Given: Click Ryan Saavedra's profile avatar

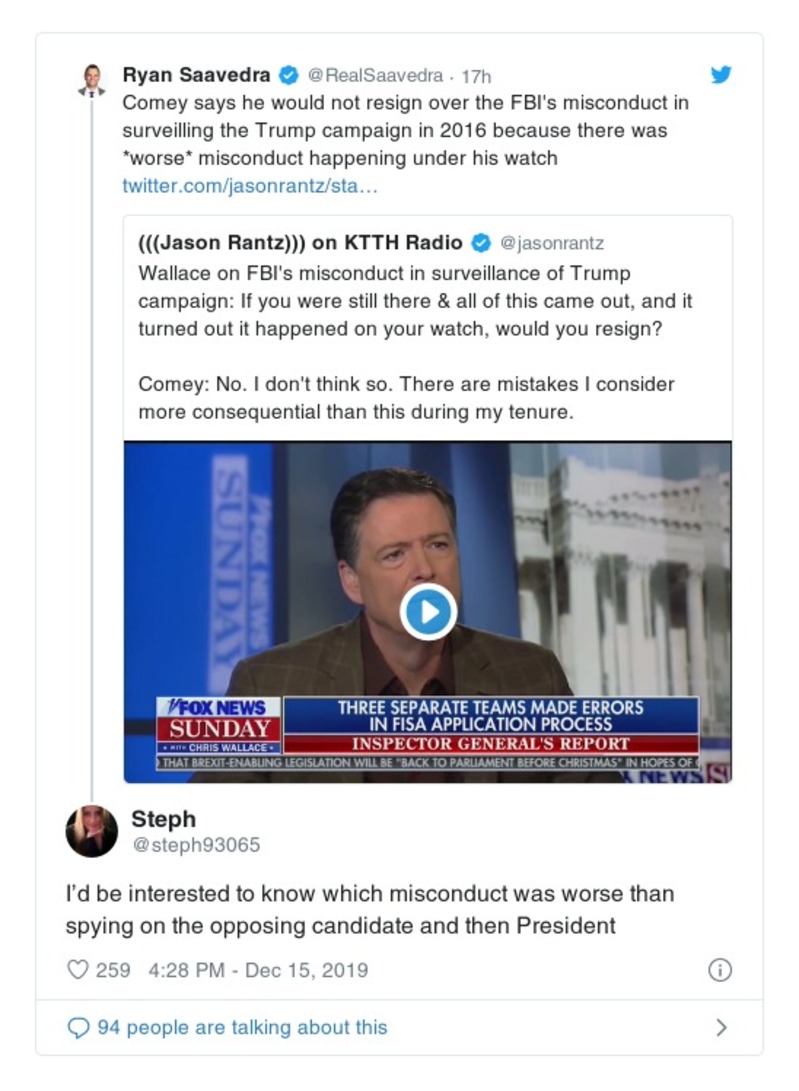Looking at the screenshot, I should click(x=92, y=80).
